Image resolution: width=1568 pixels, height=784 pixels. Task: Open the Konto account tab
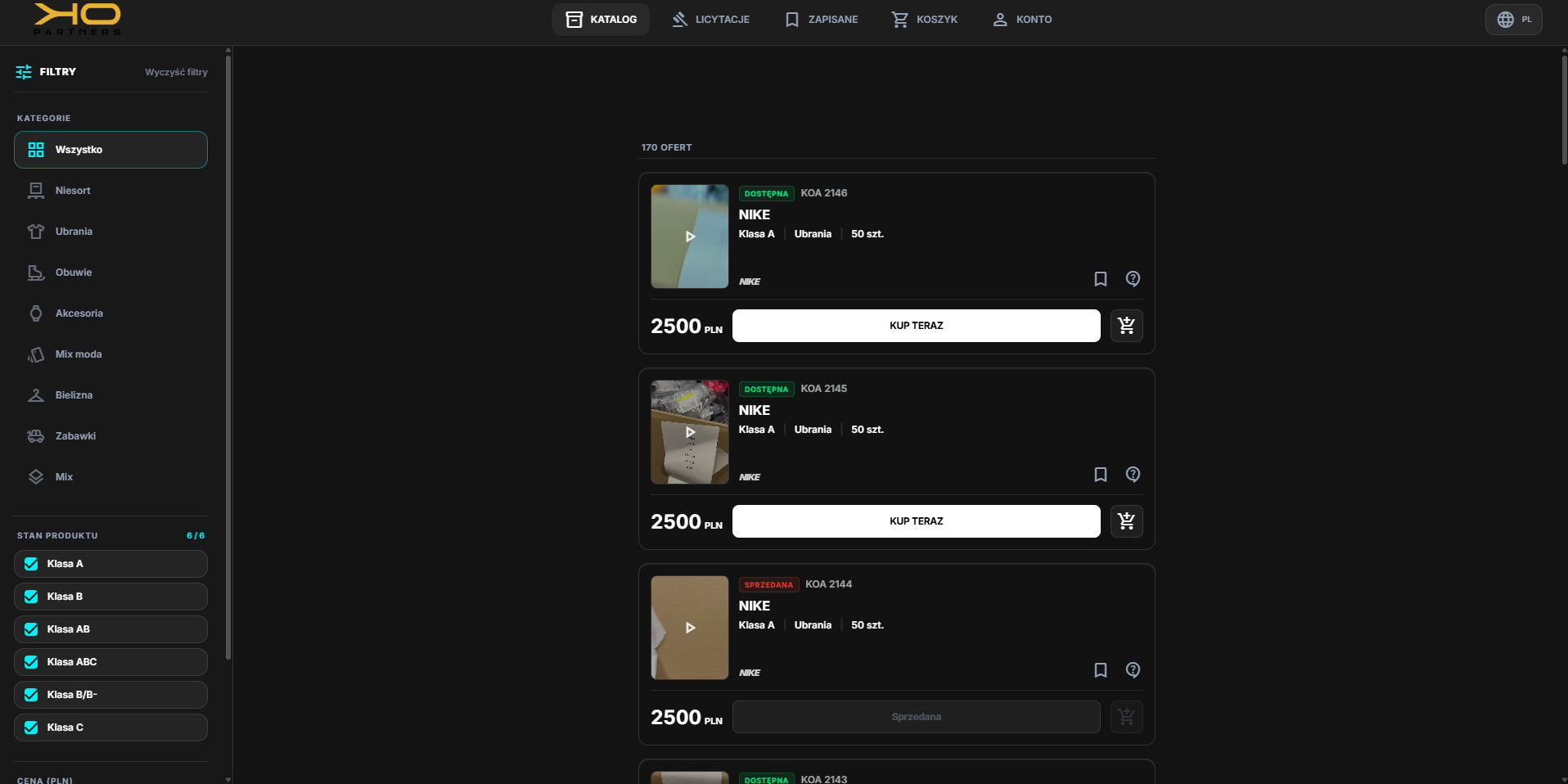(x=1022, y=20)
